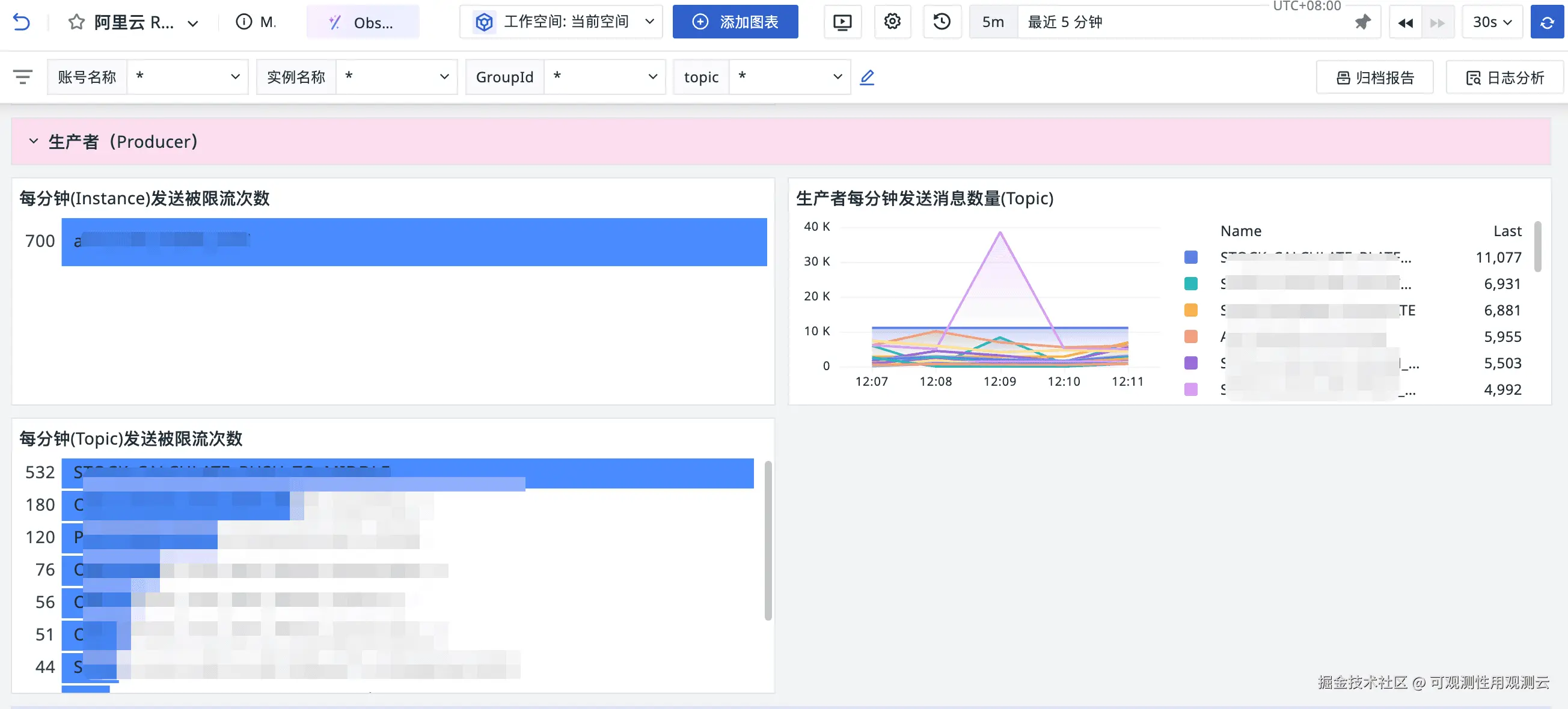Open the play/presentation mode icon
Image resolution: width=1568 pixels, height=709 pixels.
[842, 22]
